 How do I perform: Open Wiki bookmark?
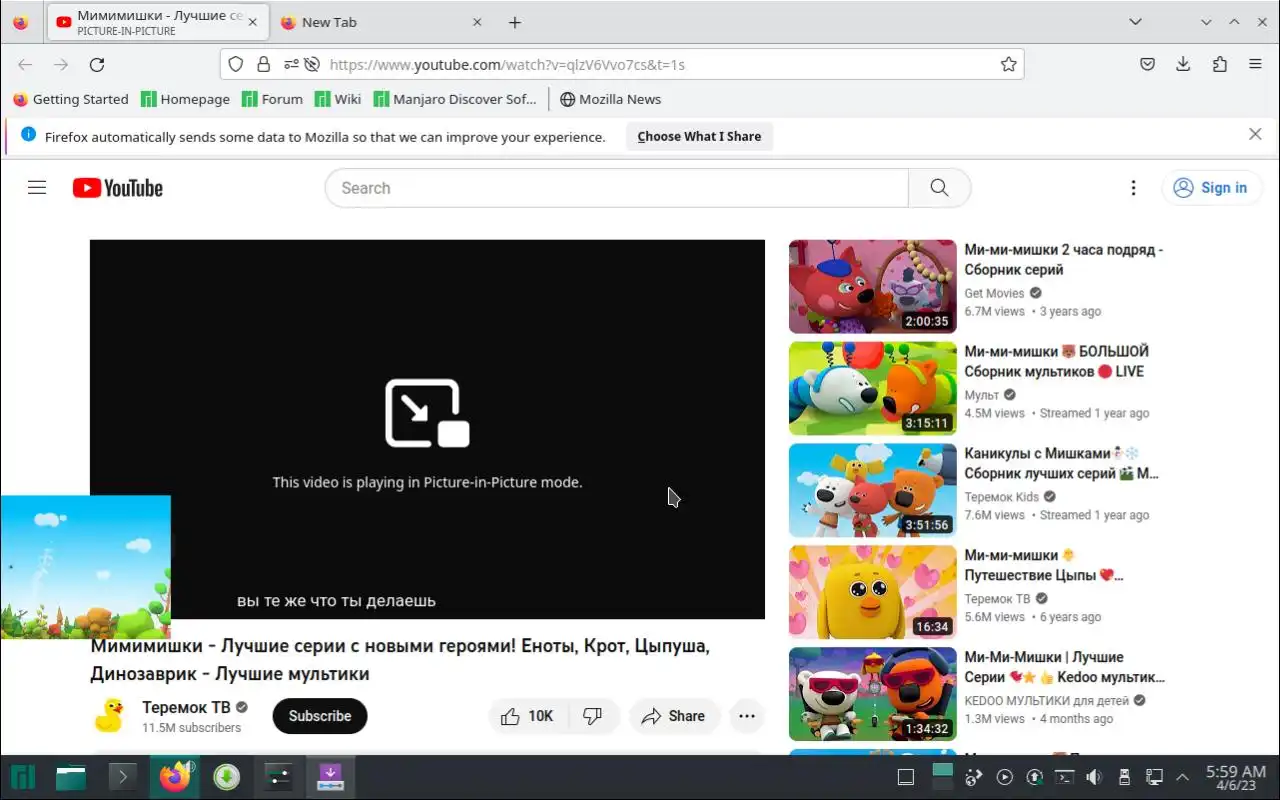coord(338,99)
